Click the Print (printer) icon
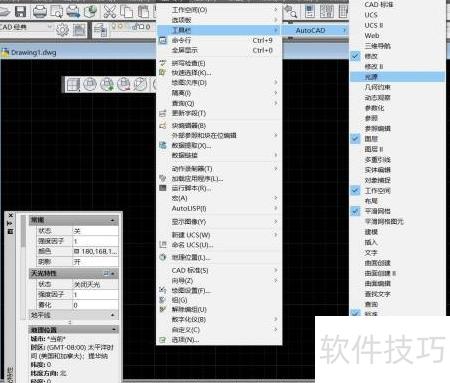Screen dimensions: 450x383 click(x=40, y=12)
